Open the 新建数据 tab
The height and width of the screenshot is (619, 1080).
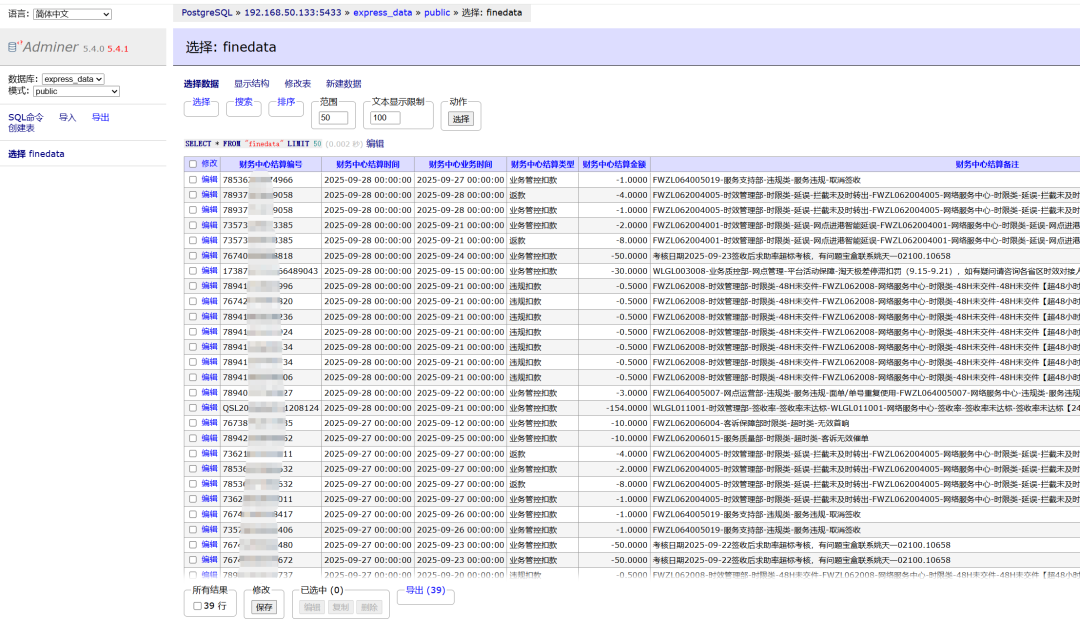[x=344, y=84]
